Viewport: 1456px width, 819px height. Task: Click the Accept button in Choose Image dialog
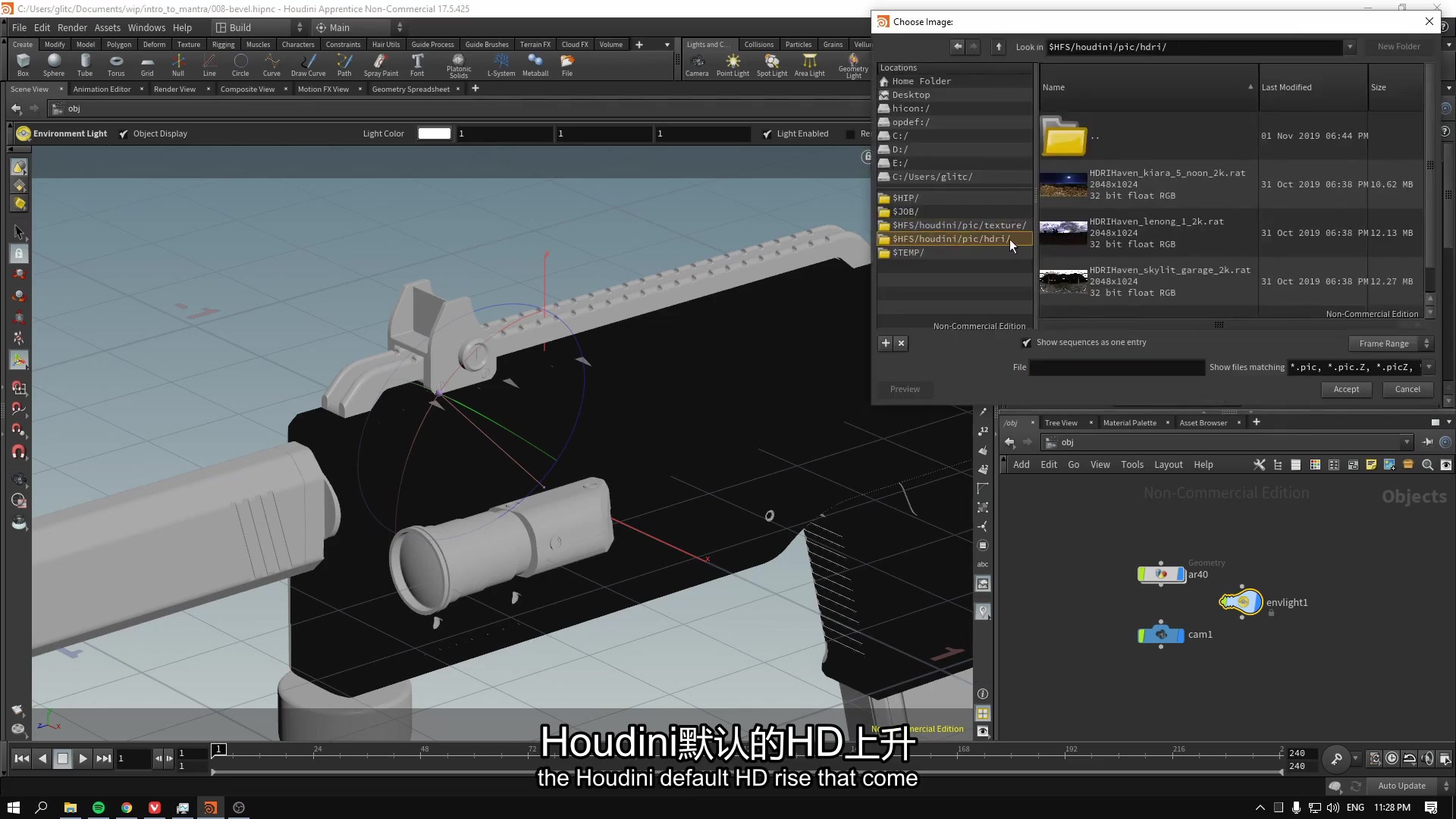pos(1347,389)
